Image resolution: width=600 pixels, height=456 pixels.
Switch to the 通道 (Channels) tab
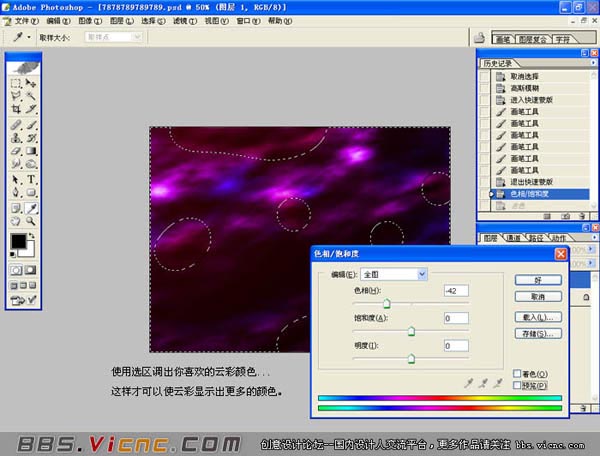[513, 238]
